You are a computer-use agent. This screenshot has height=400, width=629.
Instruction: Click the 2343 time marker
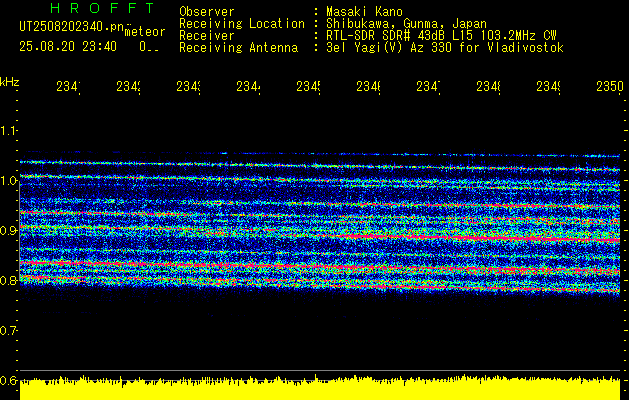click(189, 87)
